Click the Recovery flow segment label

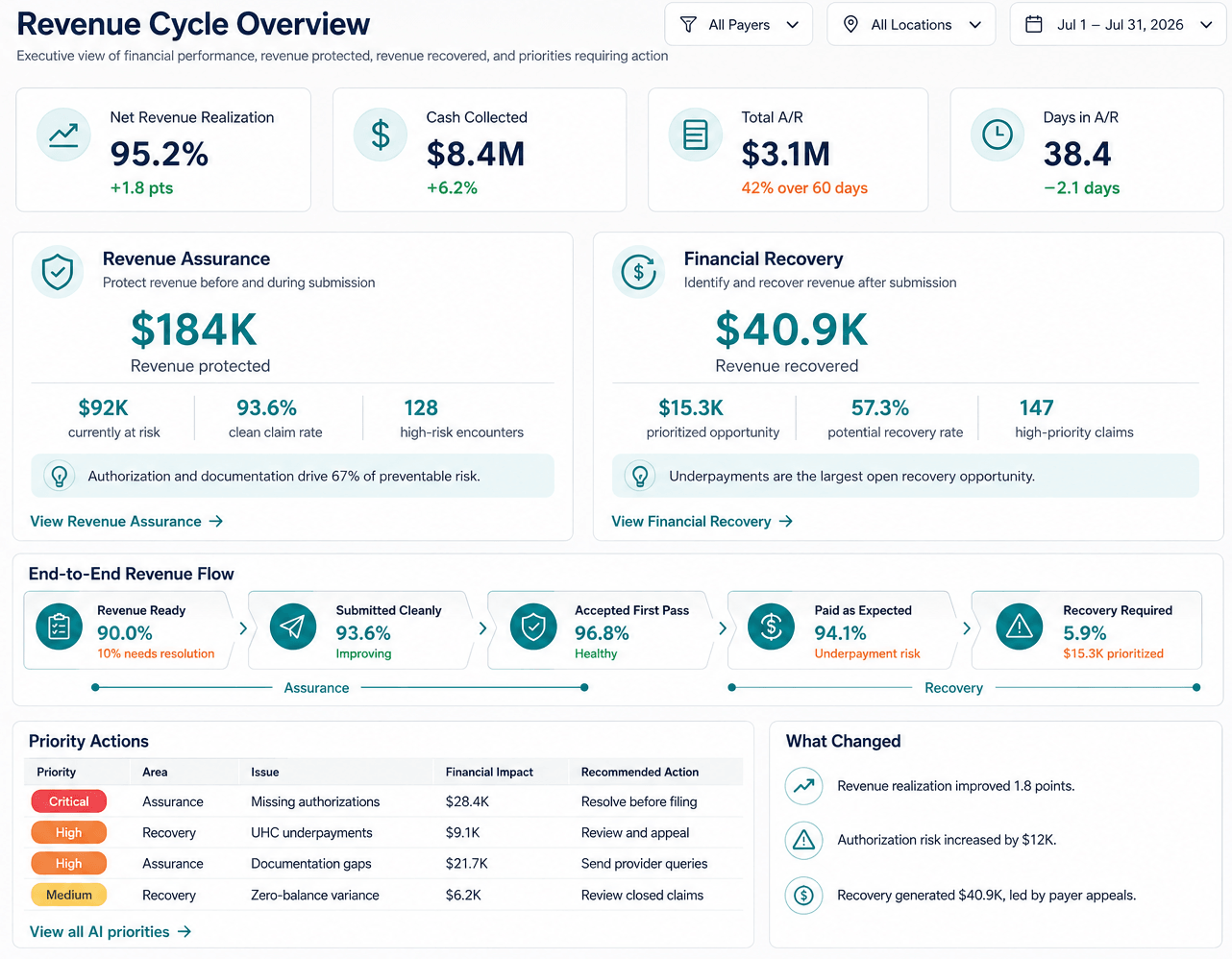click(953, 688)
